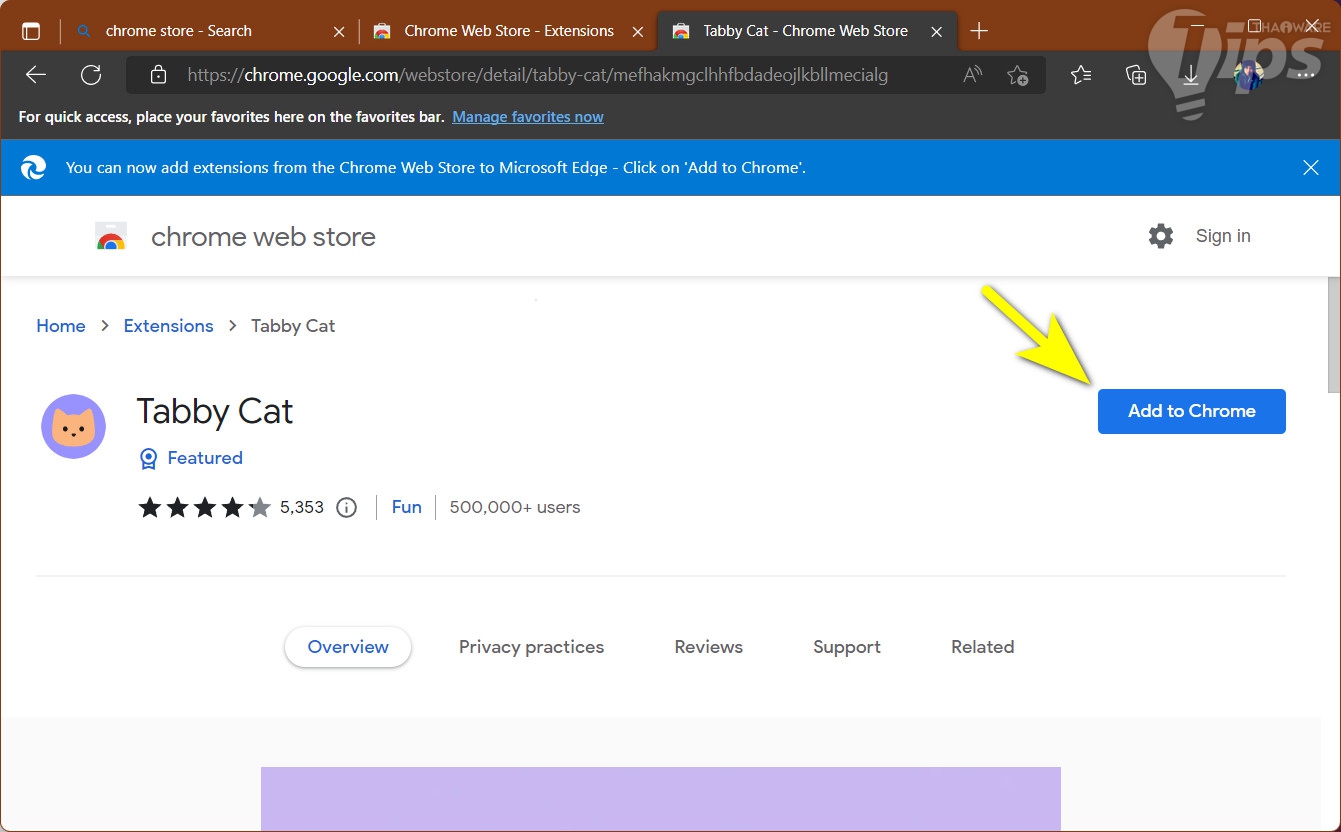Go to Extensions breadcrumb link
Screen dimensions: 1341x832
pos(168,326)
